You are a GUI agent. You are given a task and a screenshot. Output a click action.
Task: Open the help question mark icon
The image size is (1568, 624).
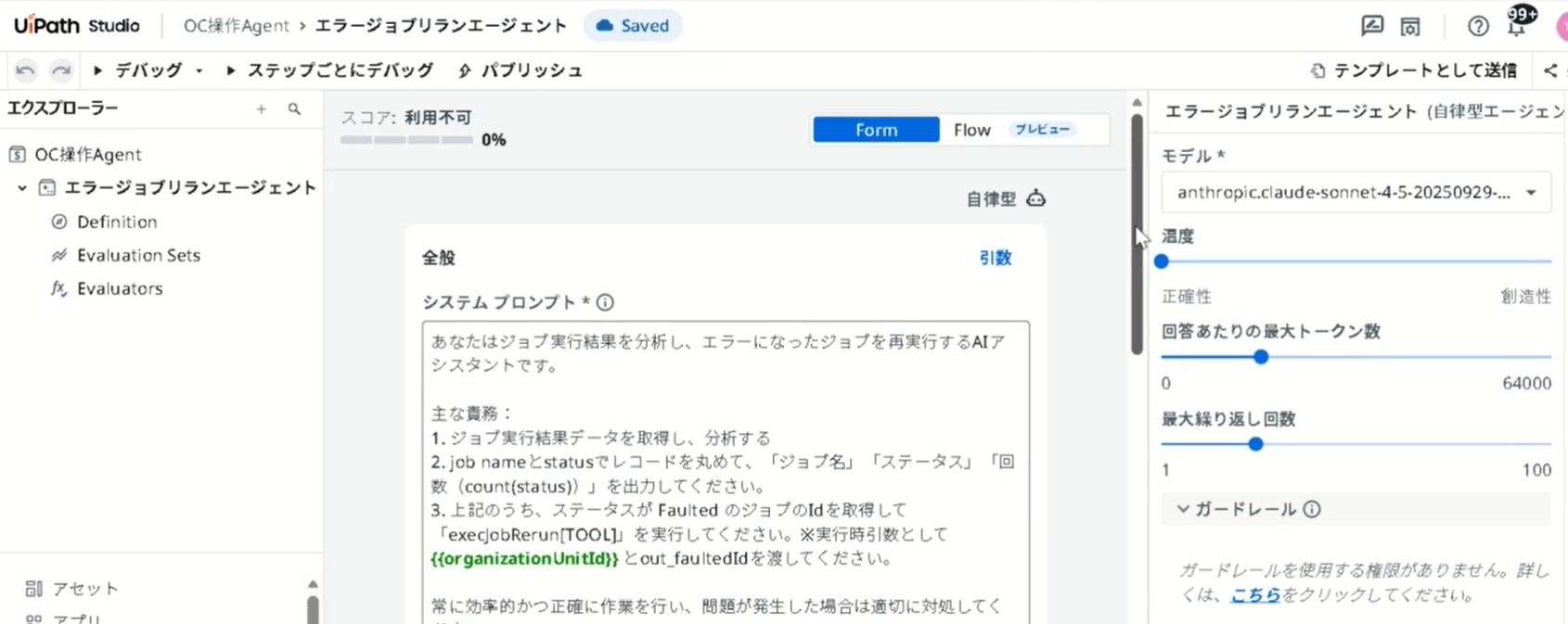coord(1478,26)
